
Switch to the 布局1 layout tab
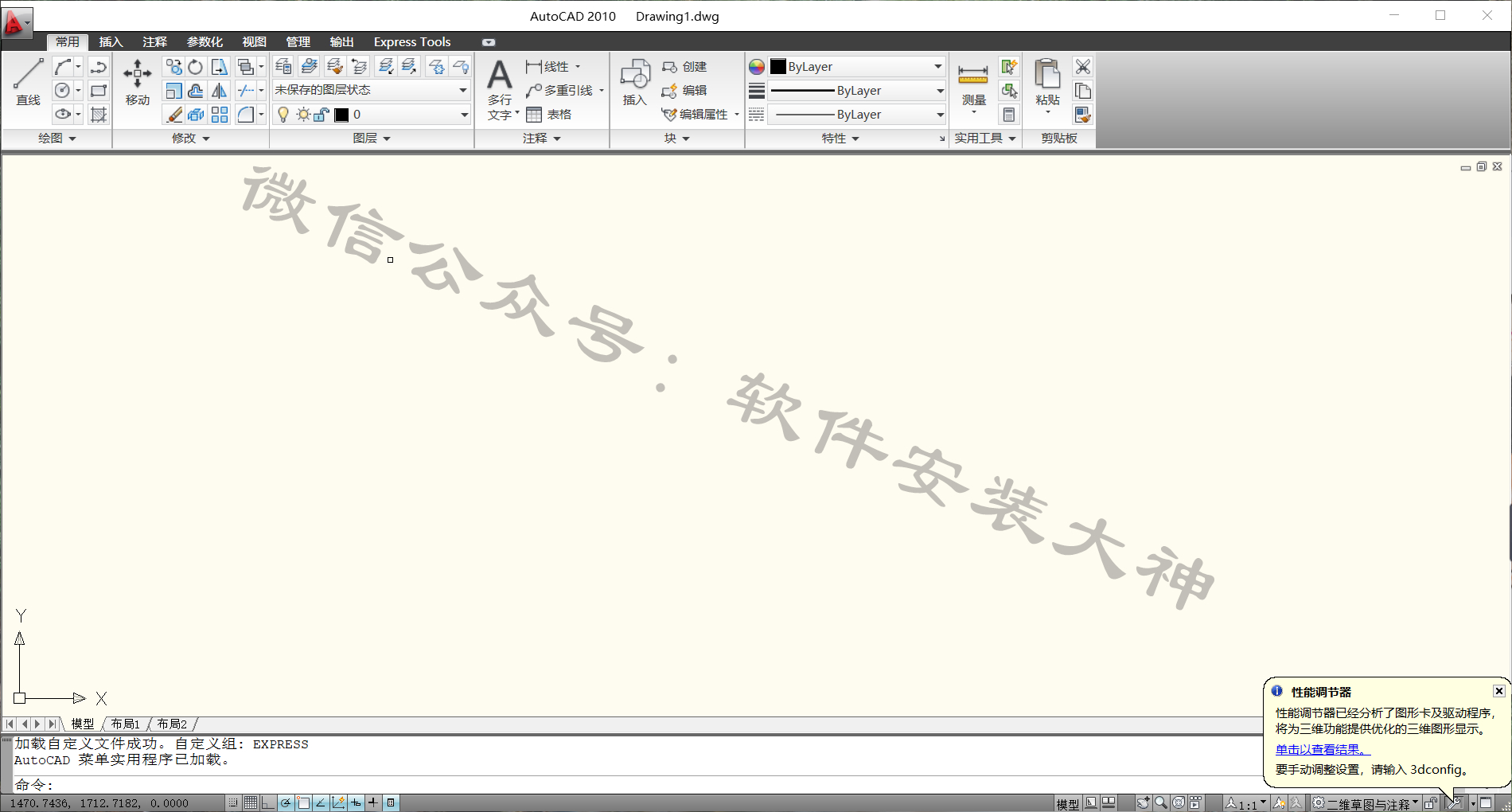pyautogui.click(x=125, y=724)
